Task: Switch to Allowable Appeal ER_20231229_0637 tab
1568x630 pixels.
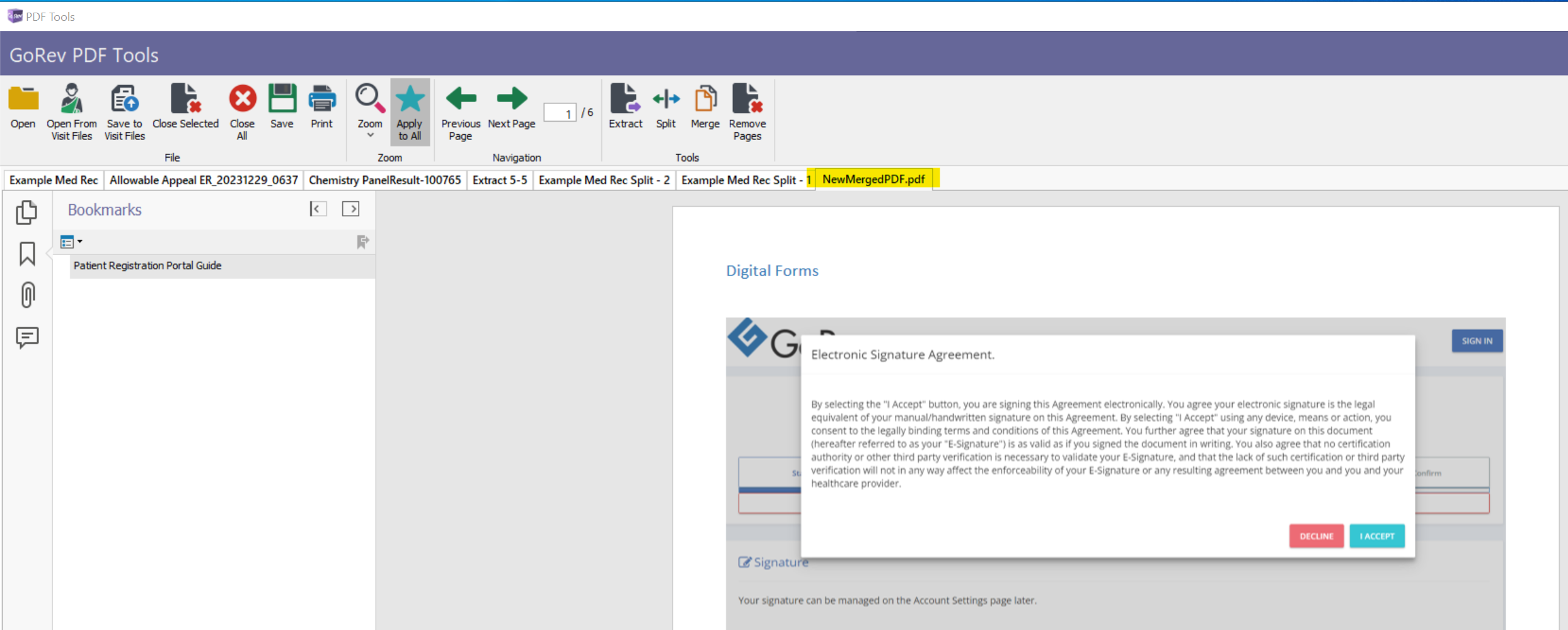Action: (204, 180)
